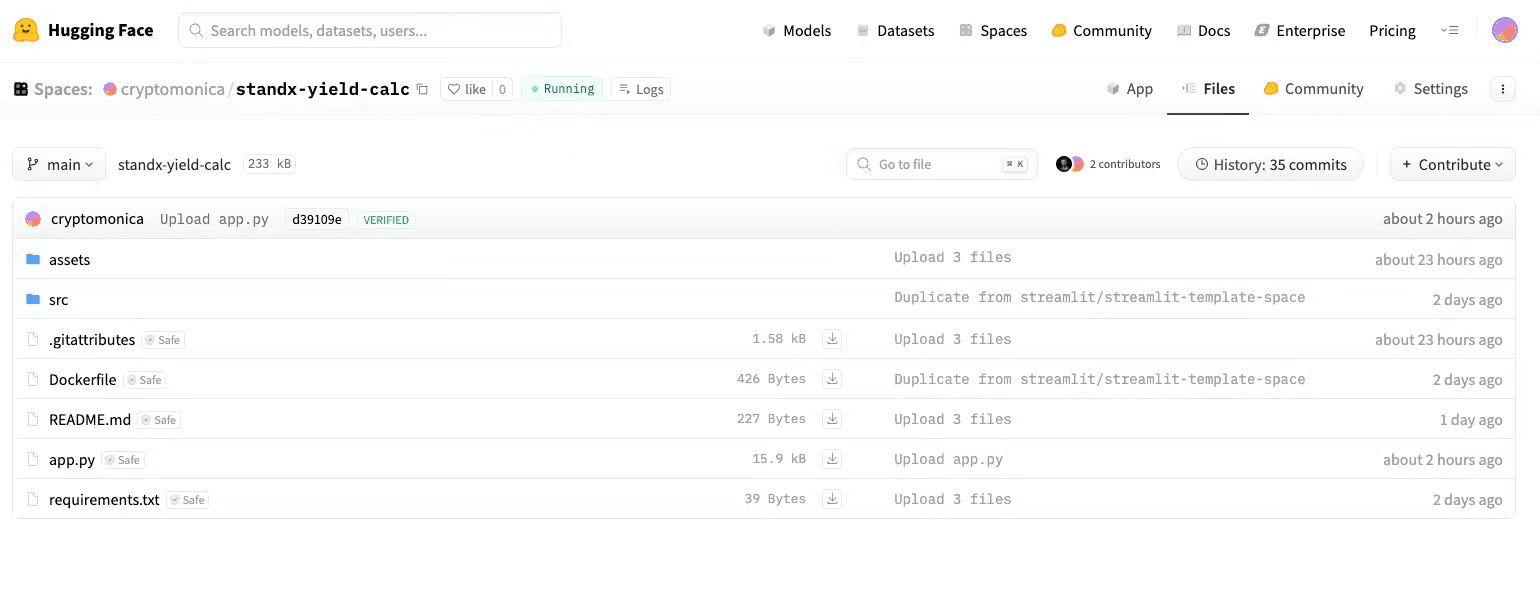
Task: Open the Pricing page
Action: tap(1392, 30)
